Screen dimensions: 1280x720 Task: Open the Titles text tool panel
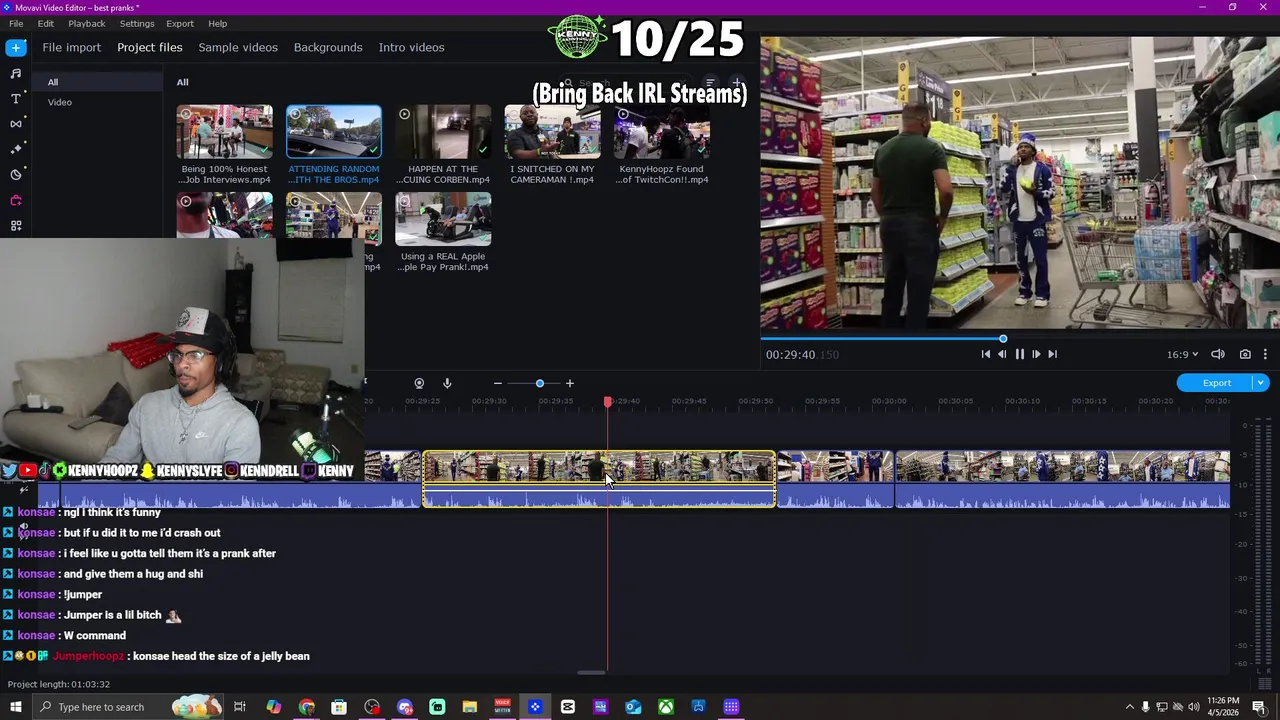pos(16,98)
